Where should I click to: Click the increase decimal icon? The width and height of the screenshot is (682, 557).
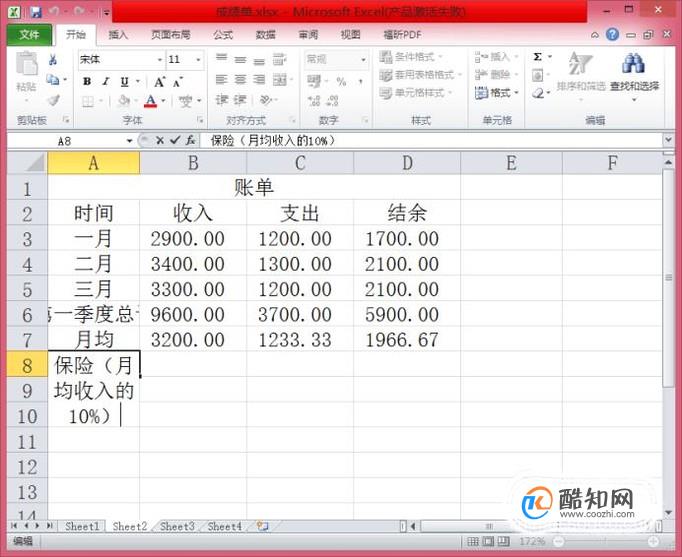[314, 101]
